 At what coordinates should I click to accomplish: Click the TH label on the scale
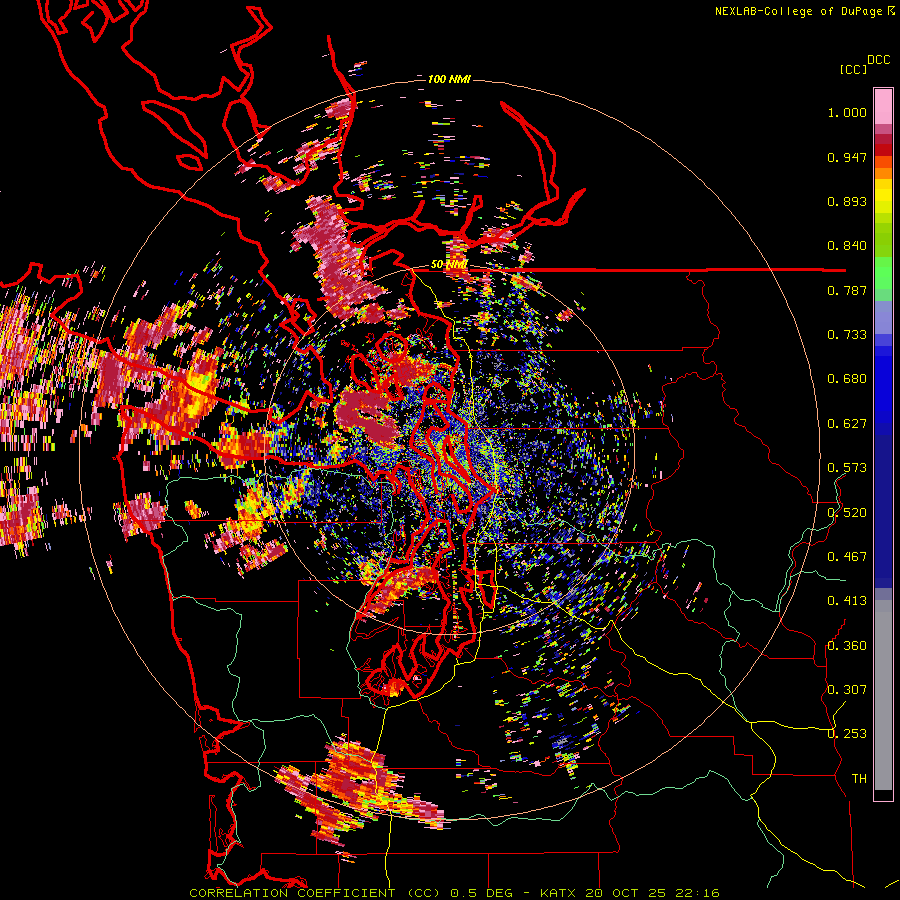[859, 778]
